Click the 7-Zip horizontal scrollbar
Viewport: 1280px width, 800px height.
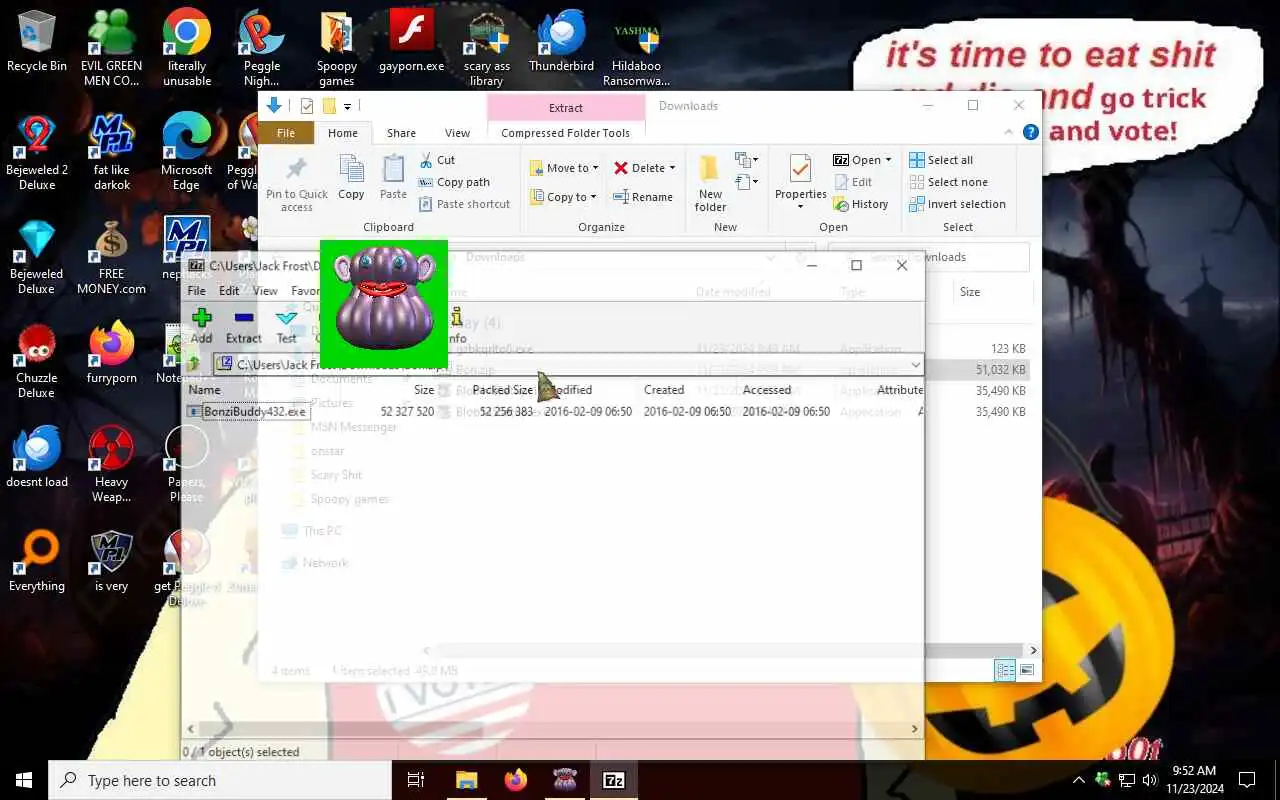552,730
